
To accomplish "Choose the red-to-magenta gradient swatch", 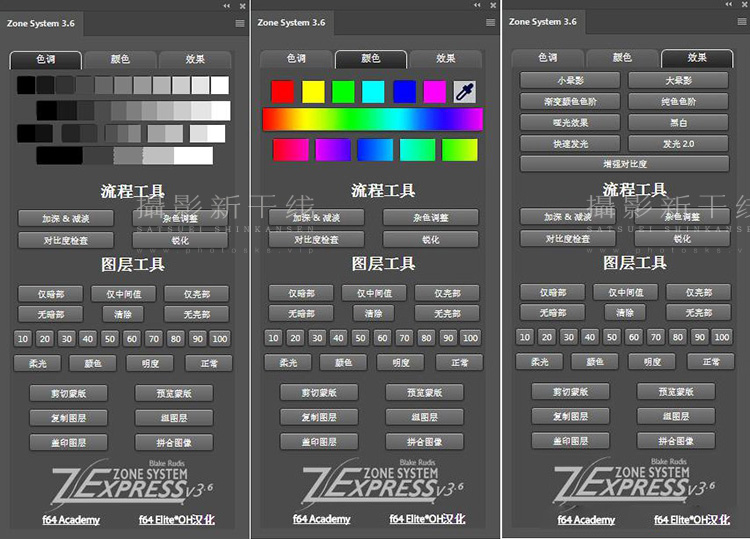I will coord(291,150).
